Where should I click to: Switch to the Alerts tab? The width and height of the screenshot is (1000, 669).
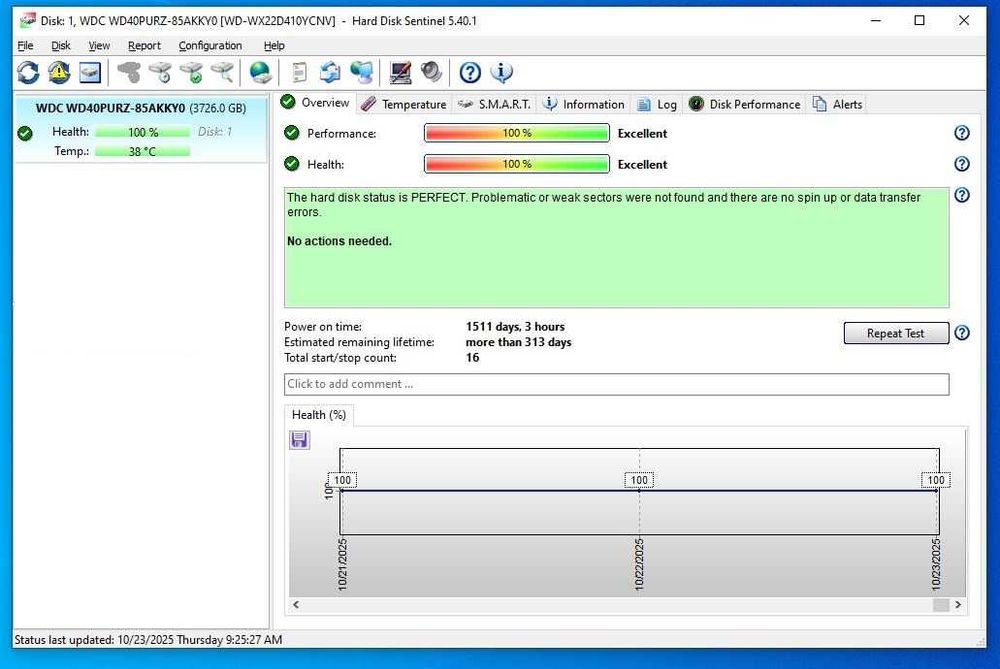837,104
